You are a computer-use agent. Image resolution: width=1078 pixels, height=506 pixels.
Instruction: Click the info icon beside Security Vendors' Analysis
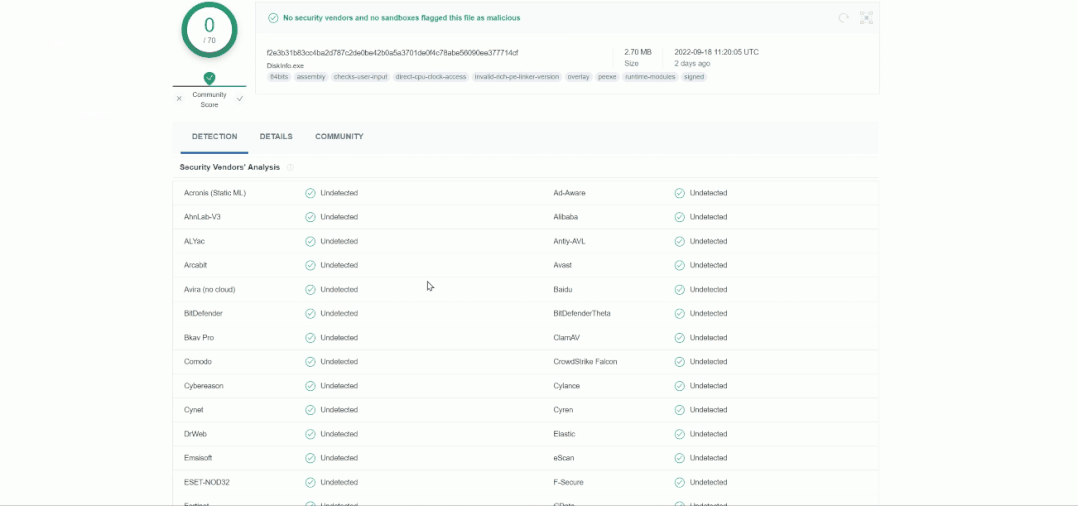tap(290, 168)
